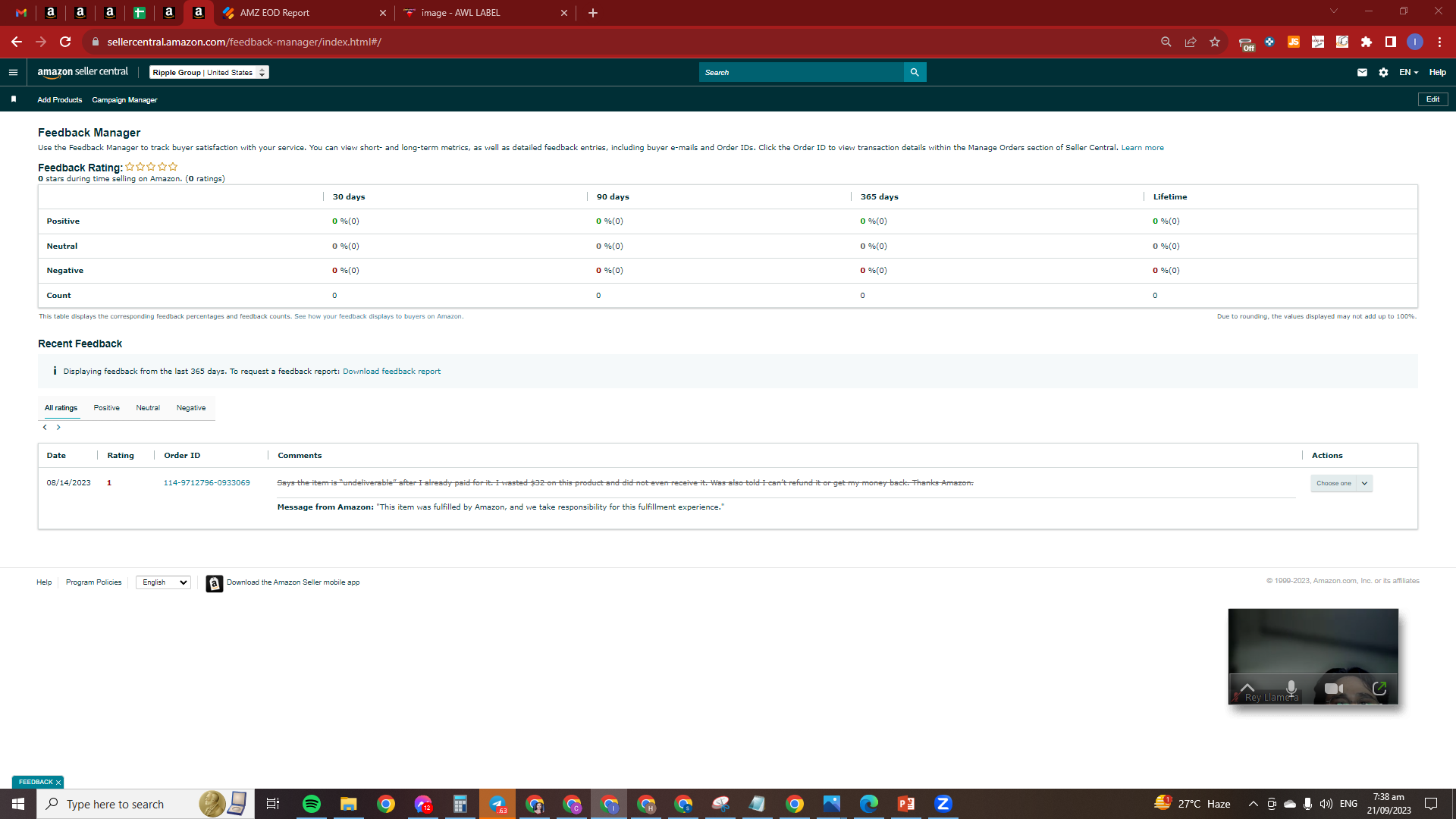Open Seller Central settings gear

click(1383, 73)
